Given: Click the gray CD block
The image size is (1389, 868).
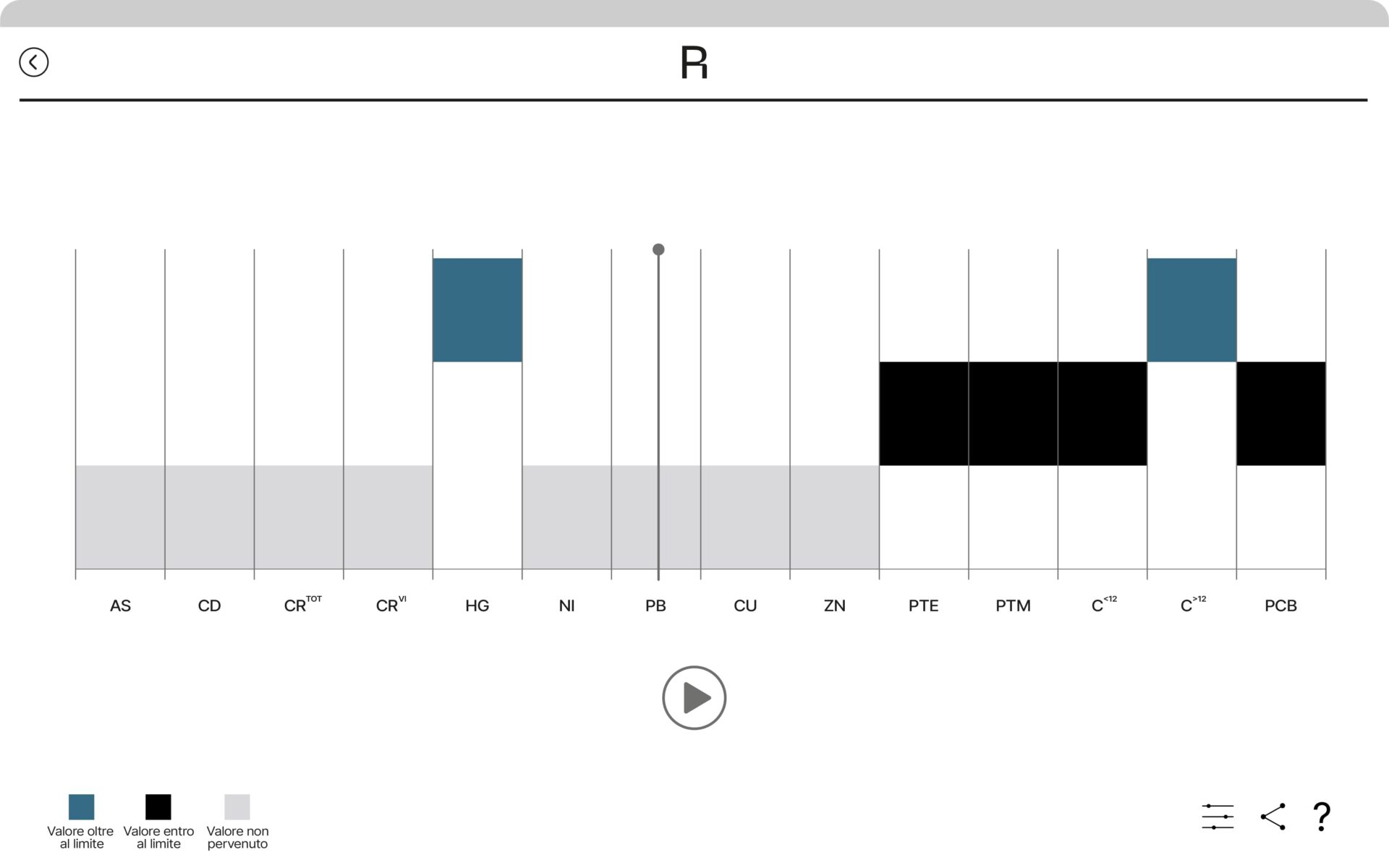Looking at the screenshot, I should click(210, 516).
